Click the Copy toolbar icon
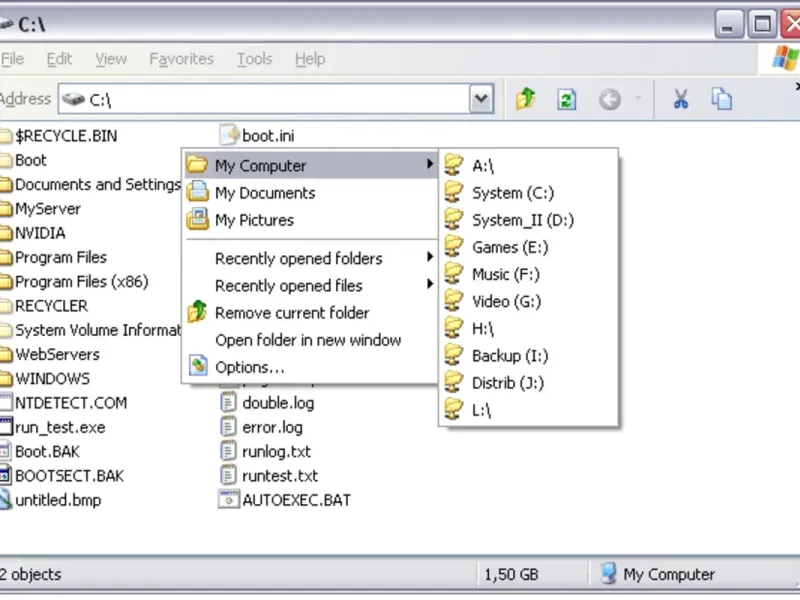The height and width of the screenshot is (600, 800). [x=721, y=99]
